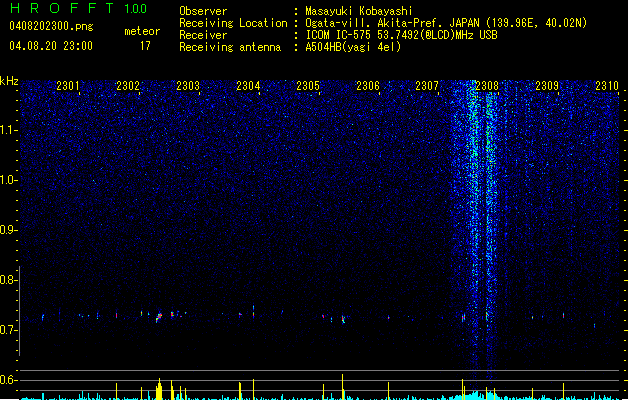
Task: Click the 2306 time marker
Action: pos(368,86)
